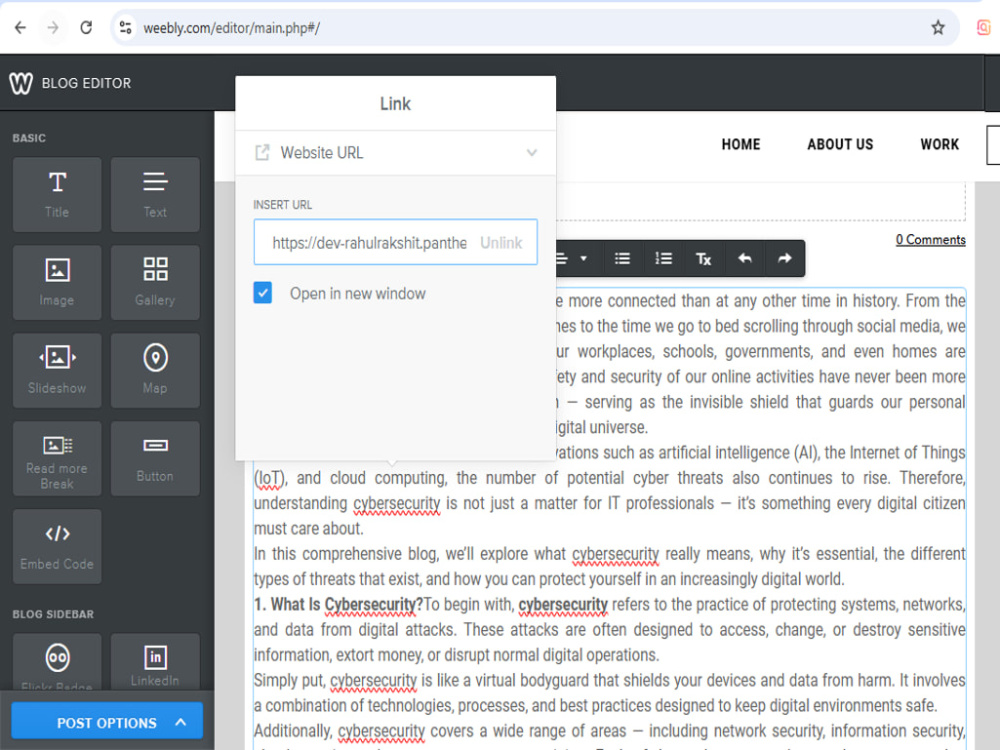The image size is (1000, 750).
Task: Bookmark page with the star icon
Action: [x=938, y=27]
